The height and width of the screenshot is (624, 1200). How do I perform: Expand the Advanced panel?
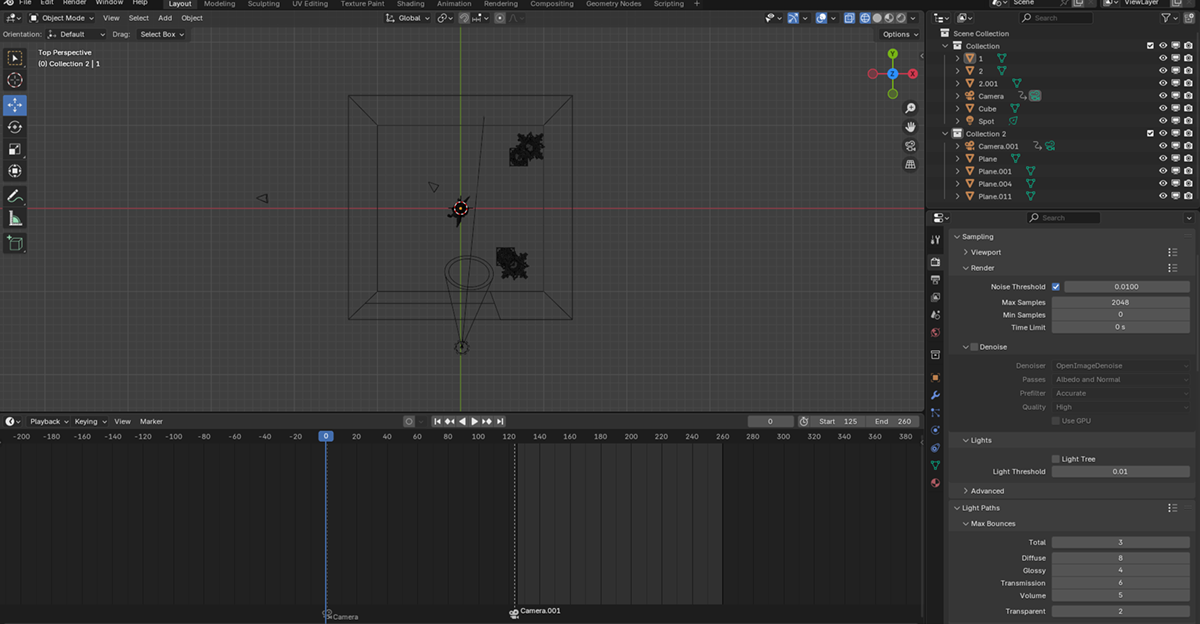click(986, 491)
